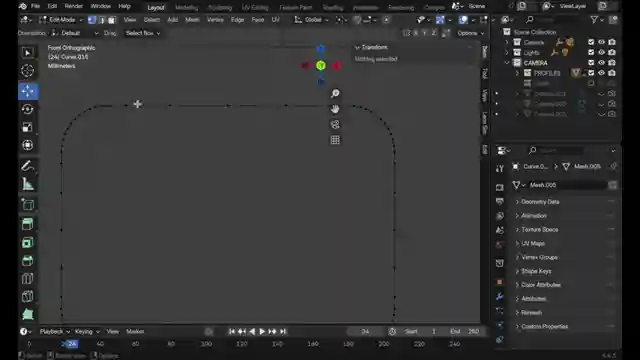Open the UV menu

pyautogui.click(x=276, y=20)
